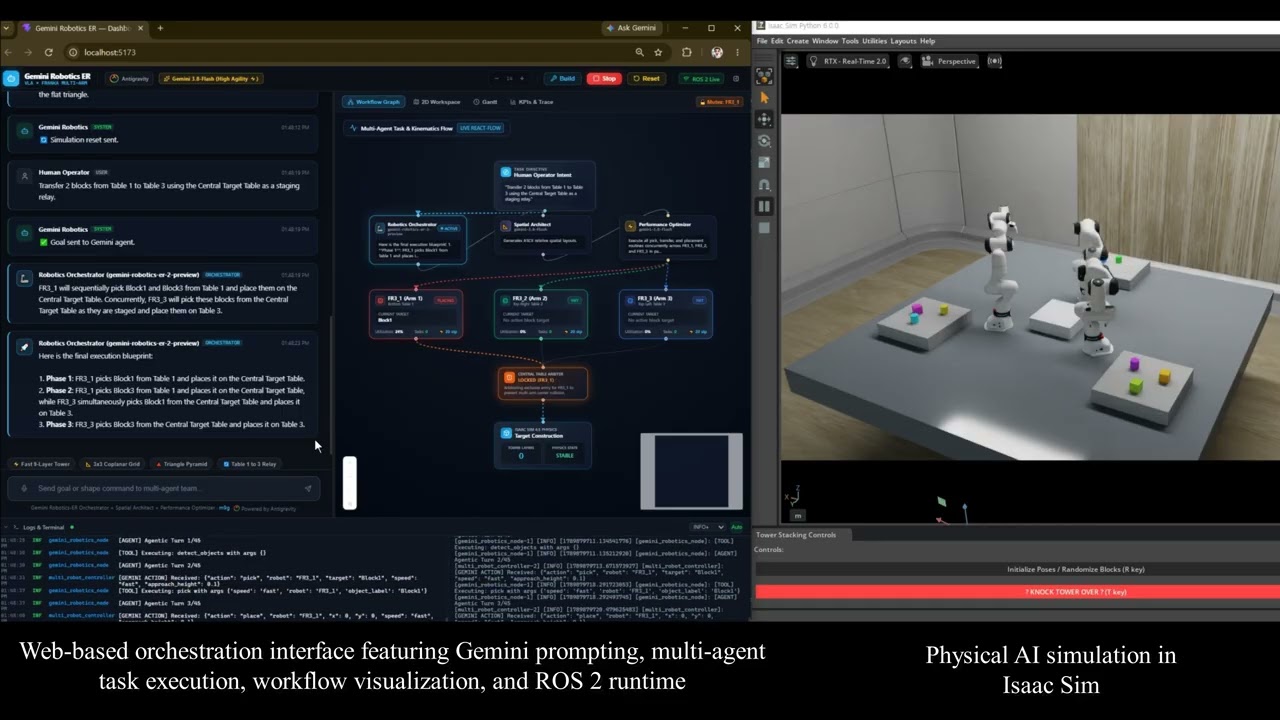Click the Isaac Sim select arrow tool
Screen dimensions: 1280x720
tap(764, 98)
